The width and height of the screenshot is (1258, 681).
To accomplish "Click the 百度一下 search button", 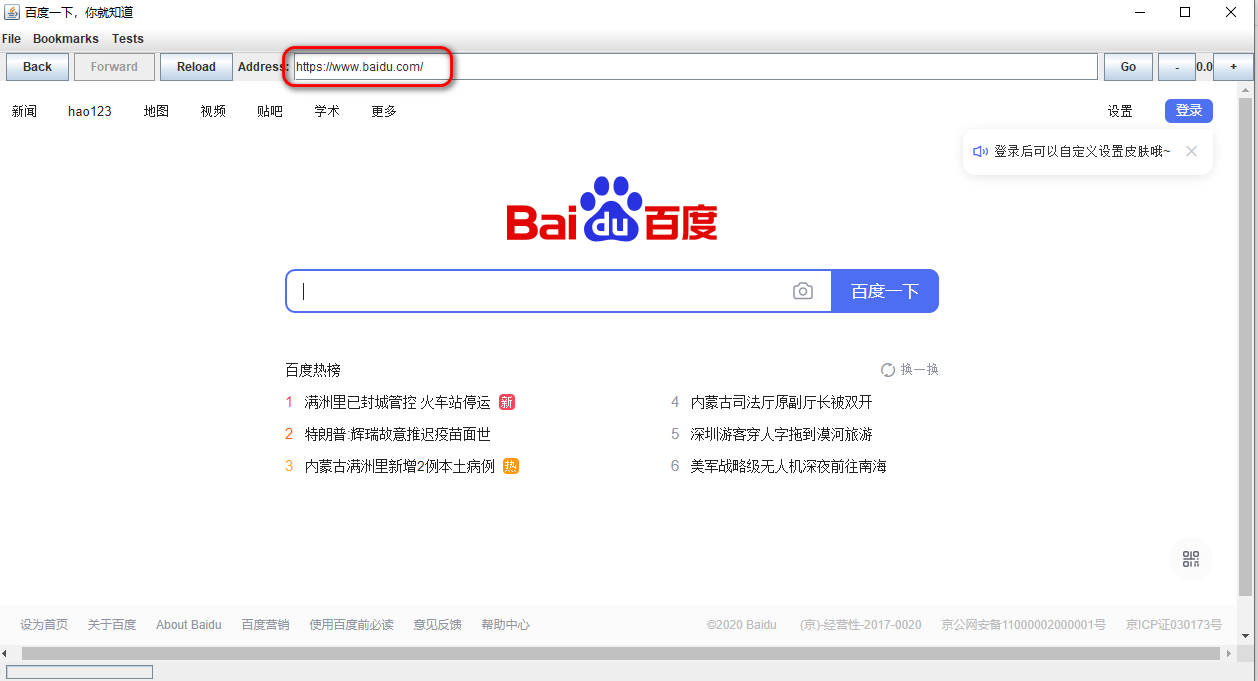I will (x=885, y=291).
